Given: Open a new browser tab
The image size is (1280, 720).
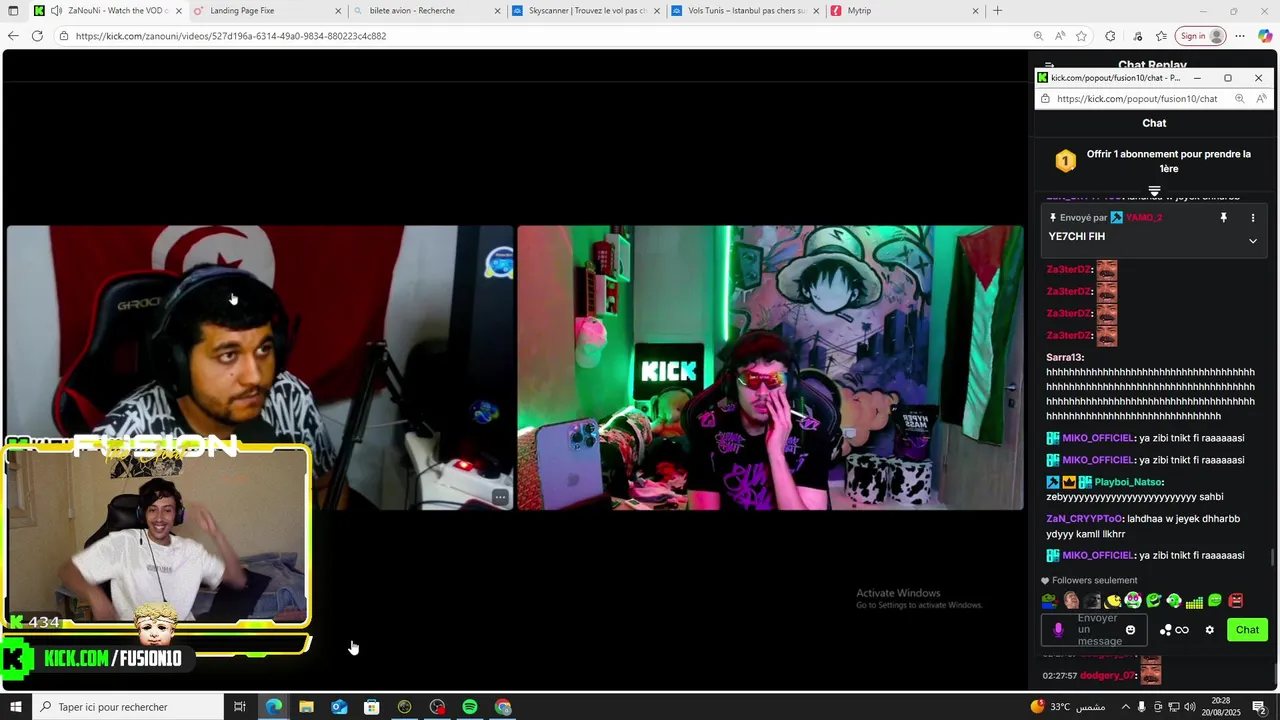Looking at the screenshot, I should coord(997,11).
